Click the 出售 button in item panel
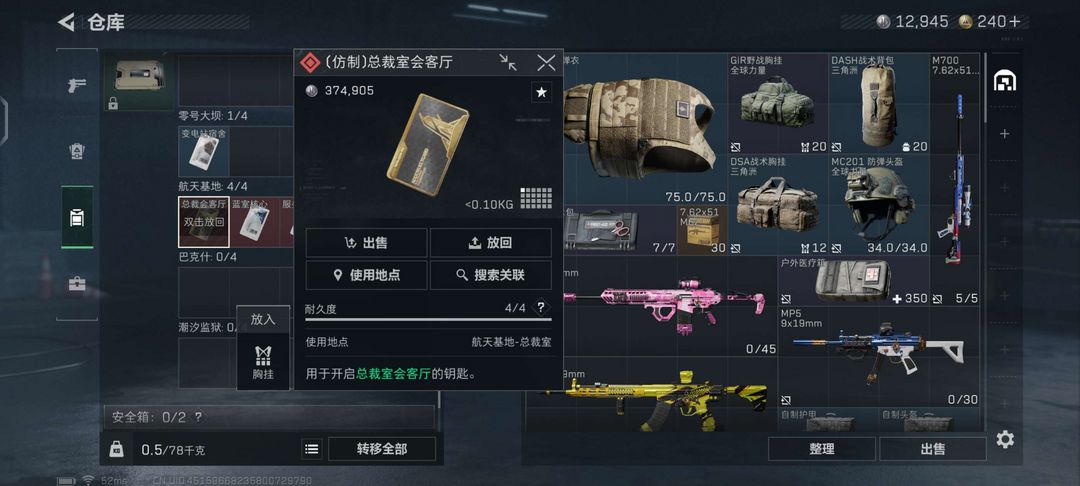 366,242
